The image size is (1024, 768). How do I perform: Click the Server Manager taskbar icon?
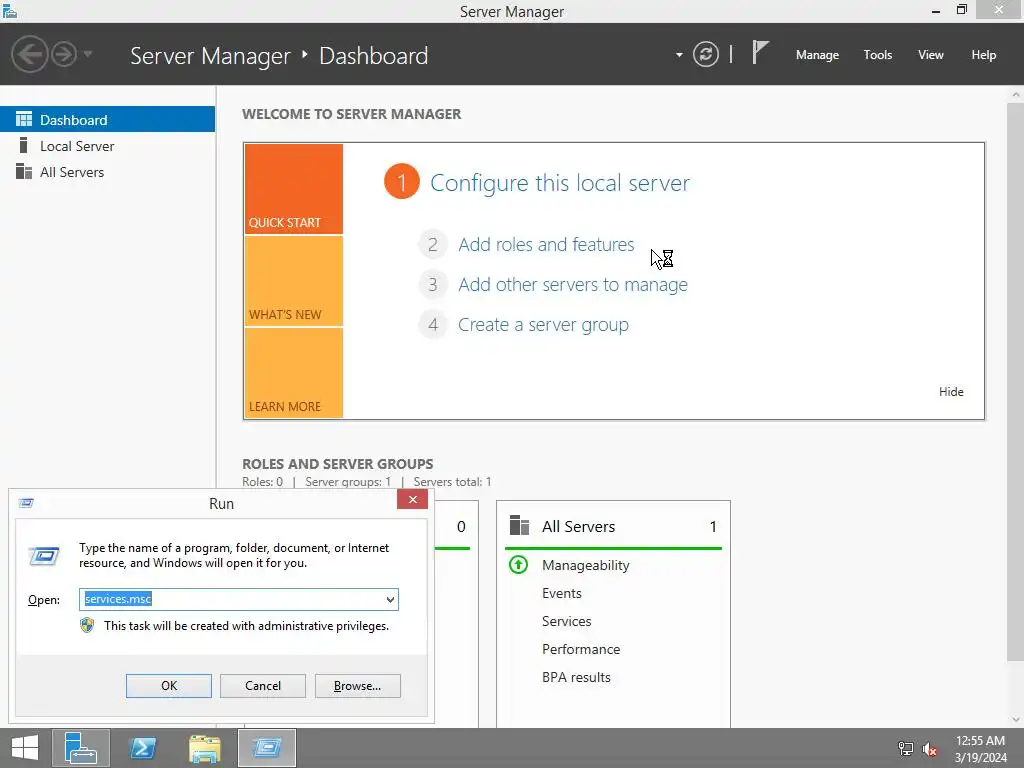point(81,748)
